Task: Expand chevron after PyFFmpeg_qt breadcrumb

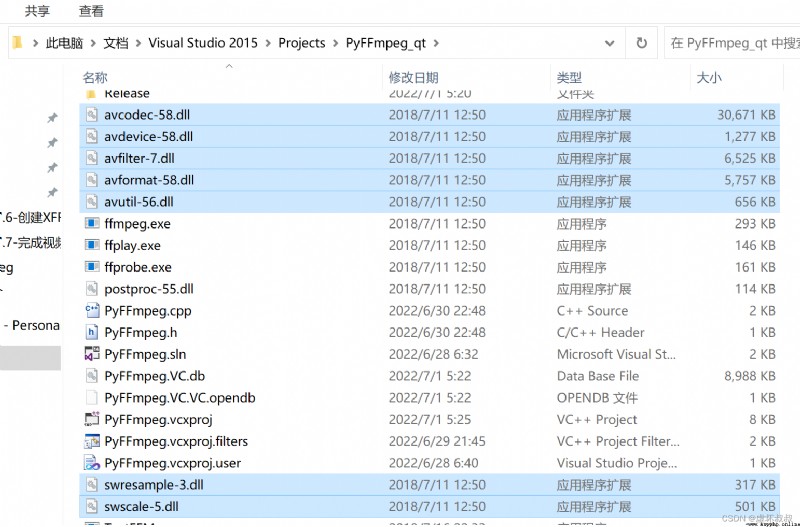Action: coord(436,43)
